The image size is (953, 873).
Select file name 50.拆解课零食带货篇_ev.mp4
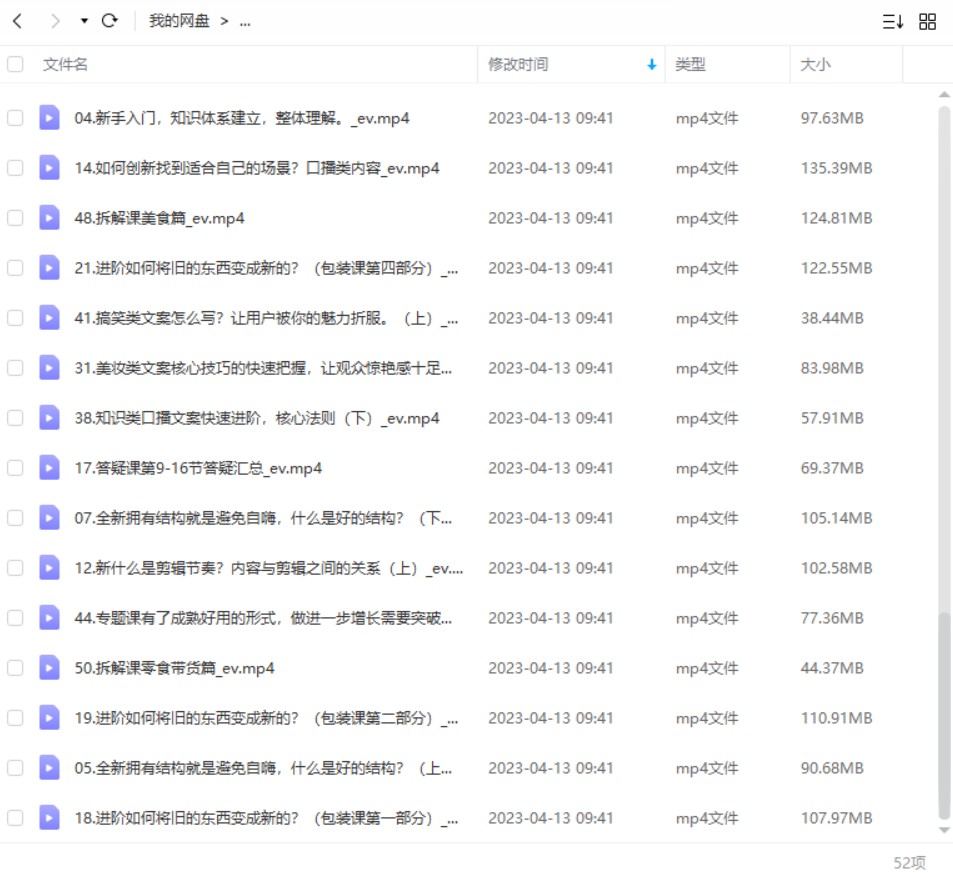click(174, 668)
